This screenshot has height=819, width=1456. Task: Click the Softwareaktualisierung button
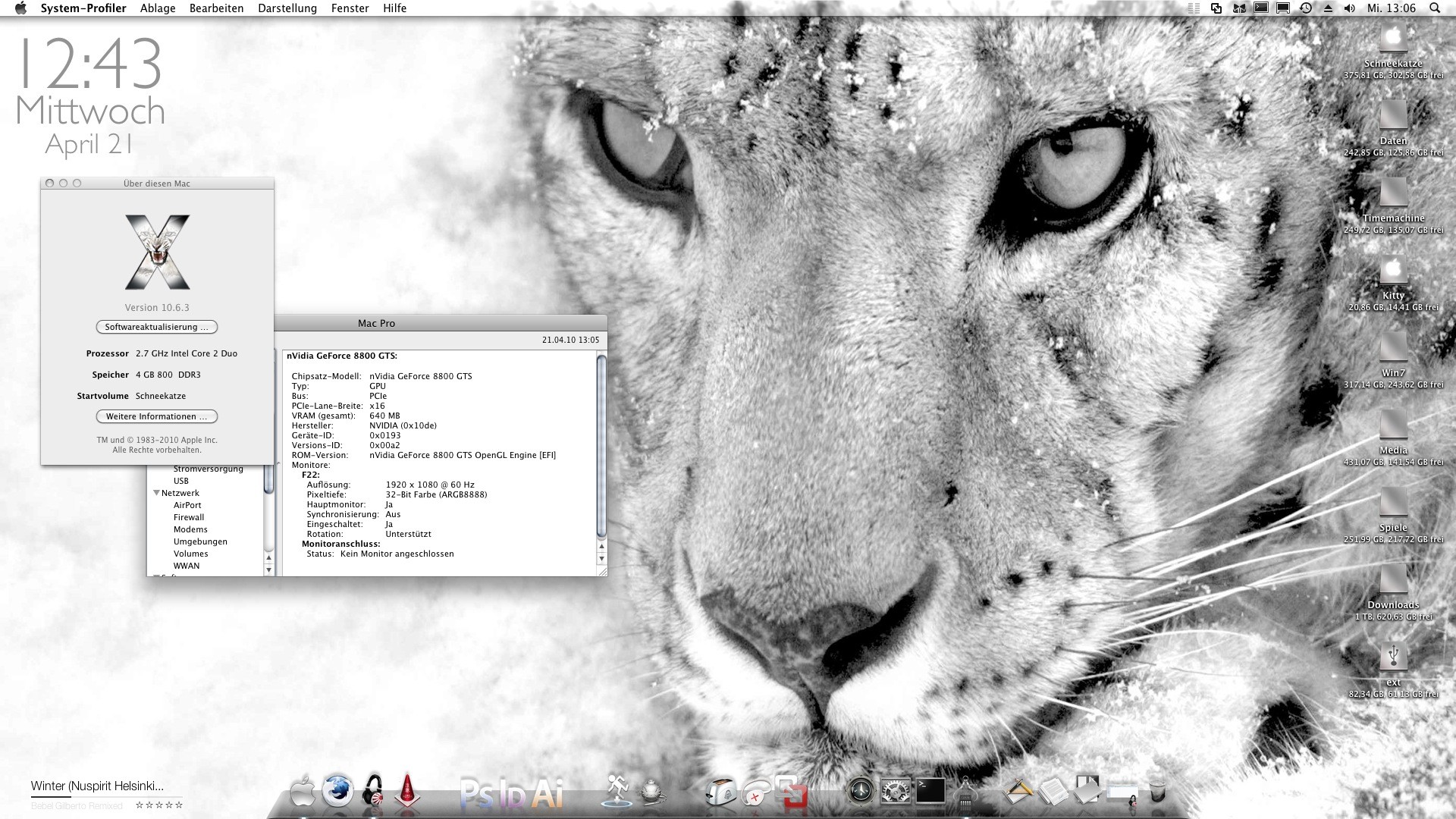pyautogui.click(x=157, y=327)
